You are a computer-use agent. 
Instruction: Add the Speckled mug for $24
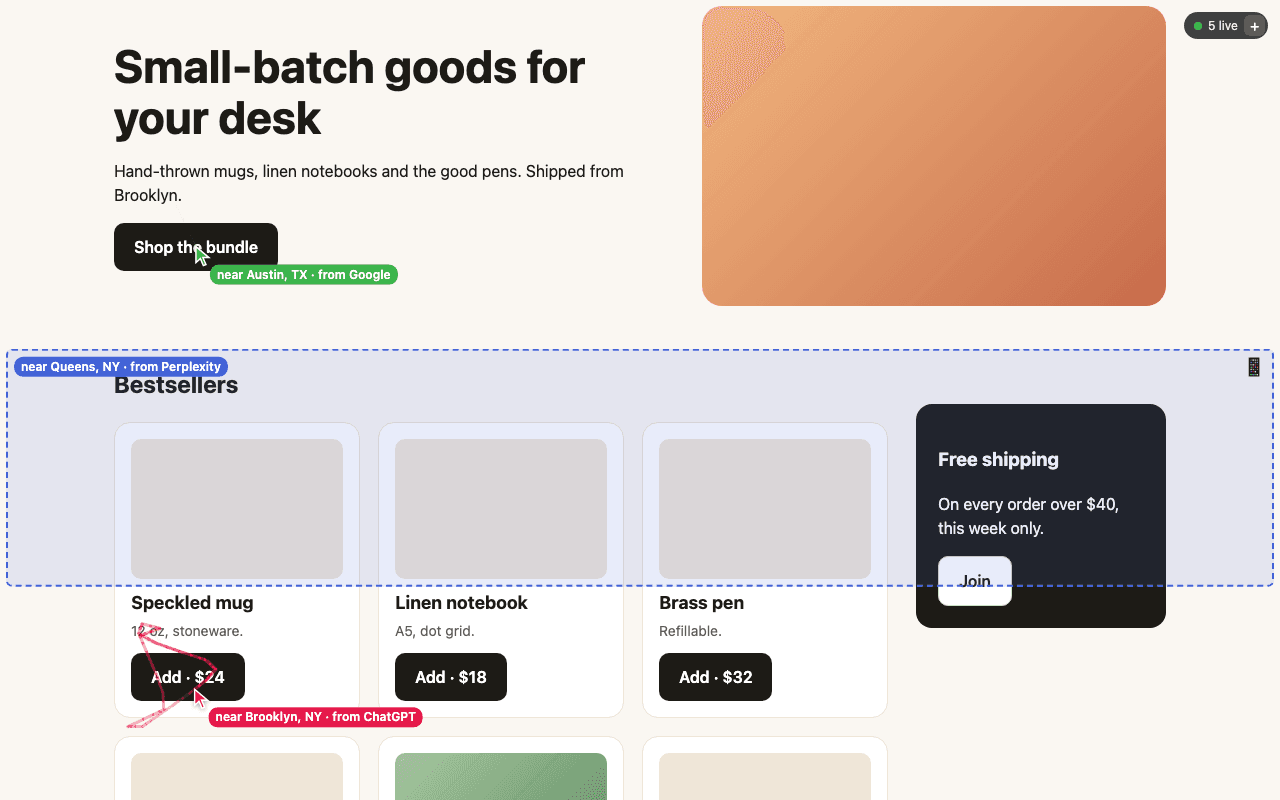coord(188,677)
